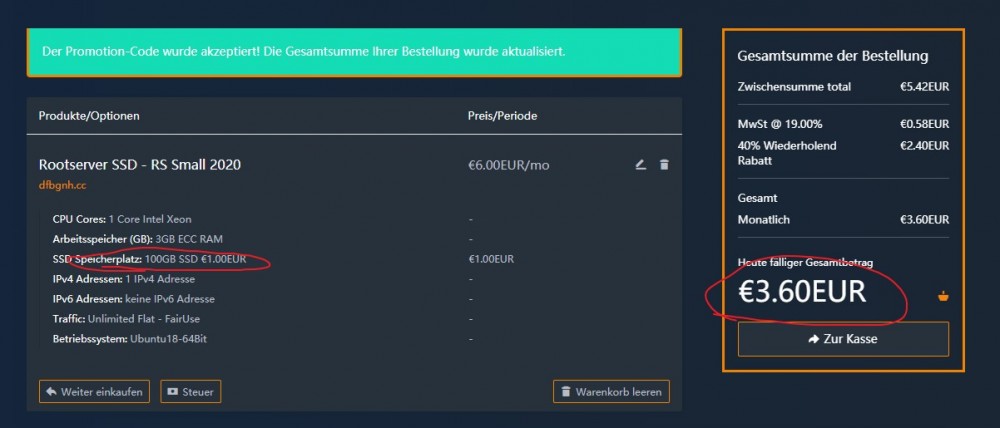
Task: Click the 40% Wiederholend Rabatt line
Action: (x=787, y=152)
